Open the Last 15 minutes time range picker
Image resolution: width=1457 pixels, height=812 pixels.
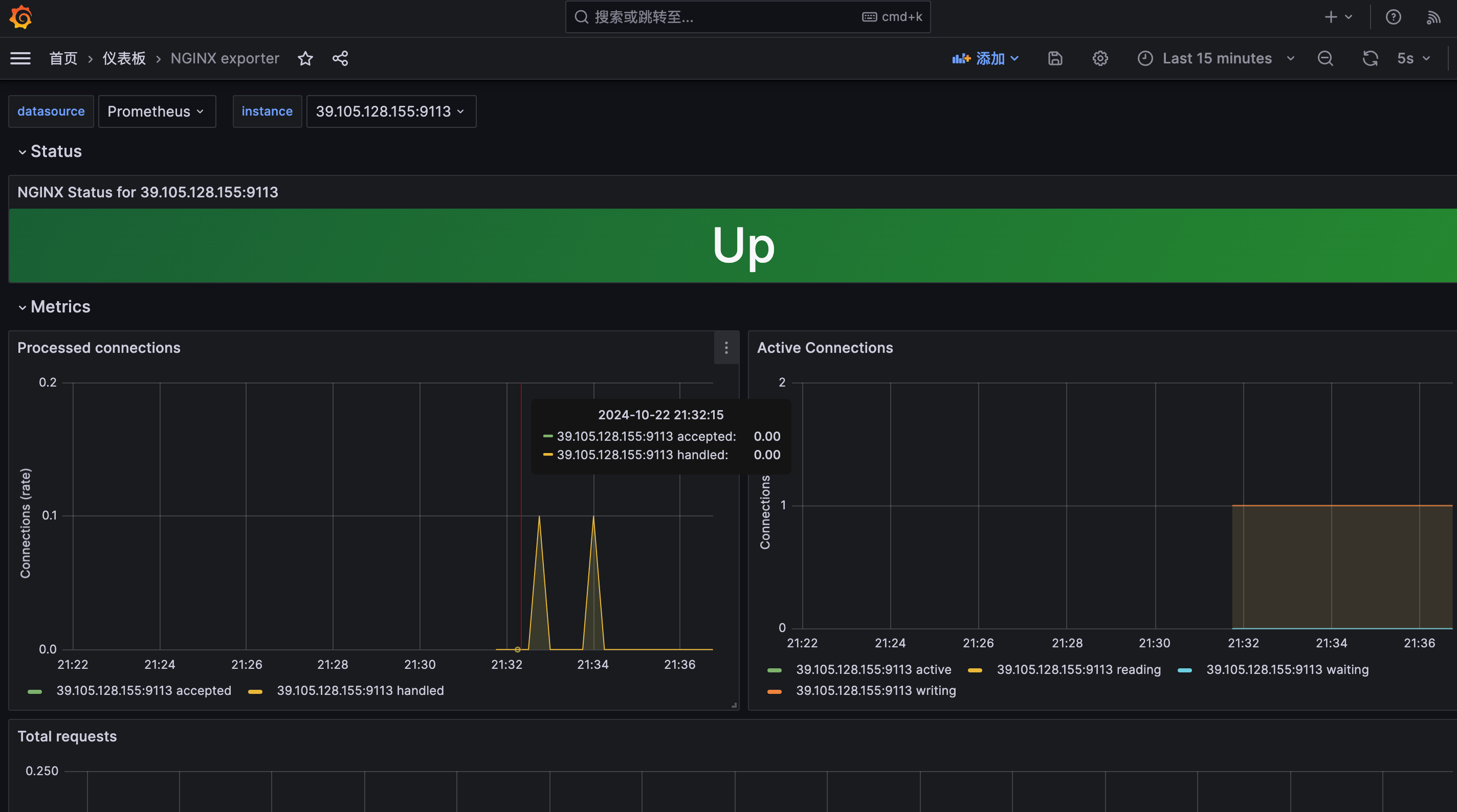coord(1216,58)
